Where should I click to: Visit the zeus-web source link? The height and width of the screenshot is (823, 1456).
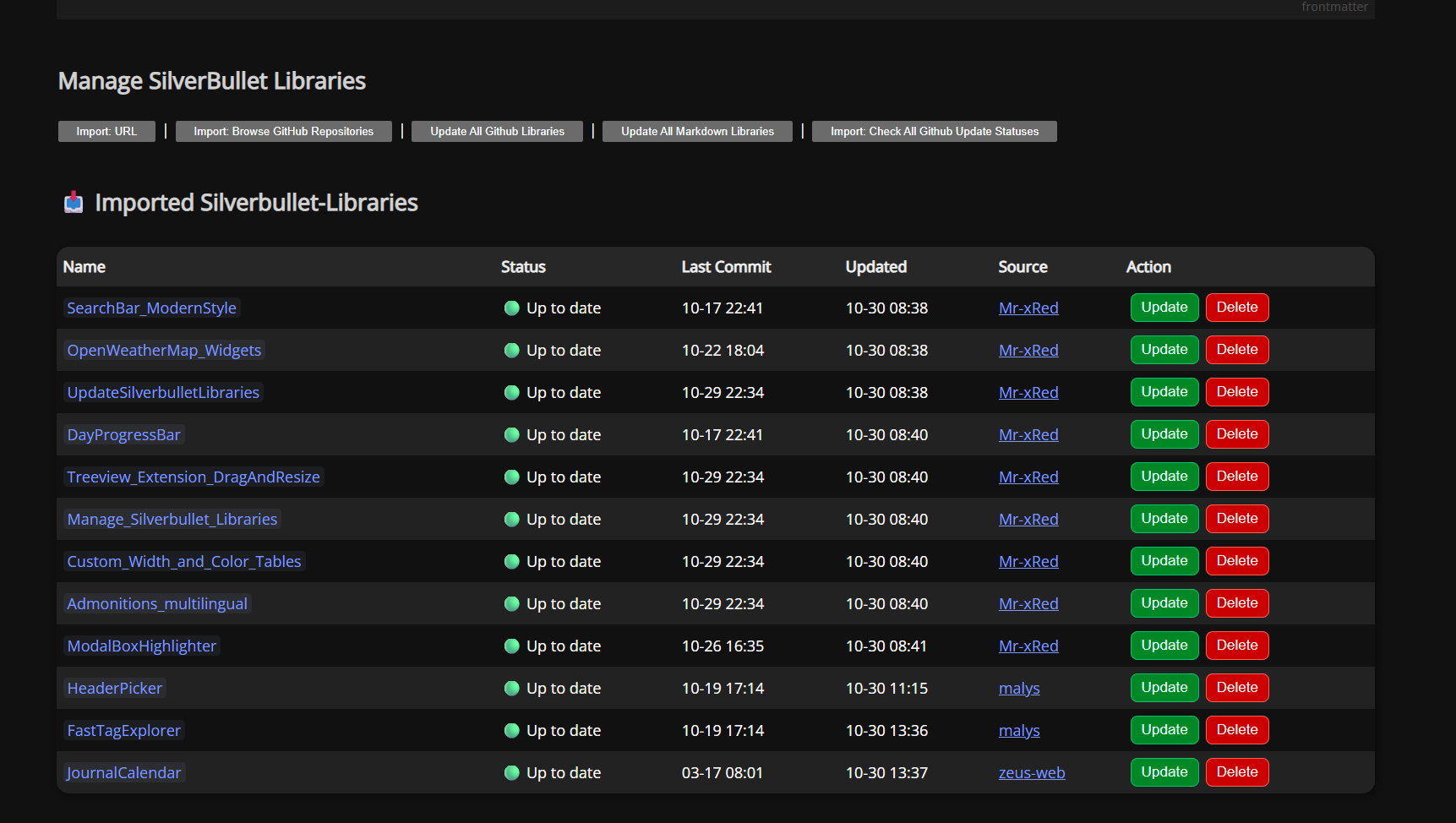pyautogui.click(x=1031, y=773)
